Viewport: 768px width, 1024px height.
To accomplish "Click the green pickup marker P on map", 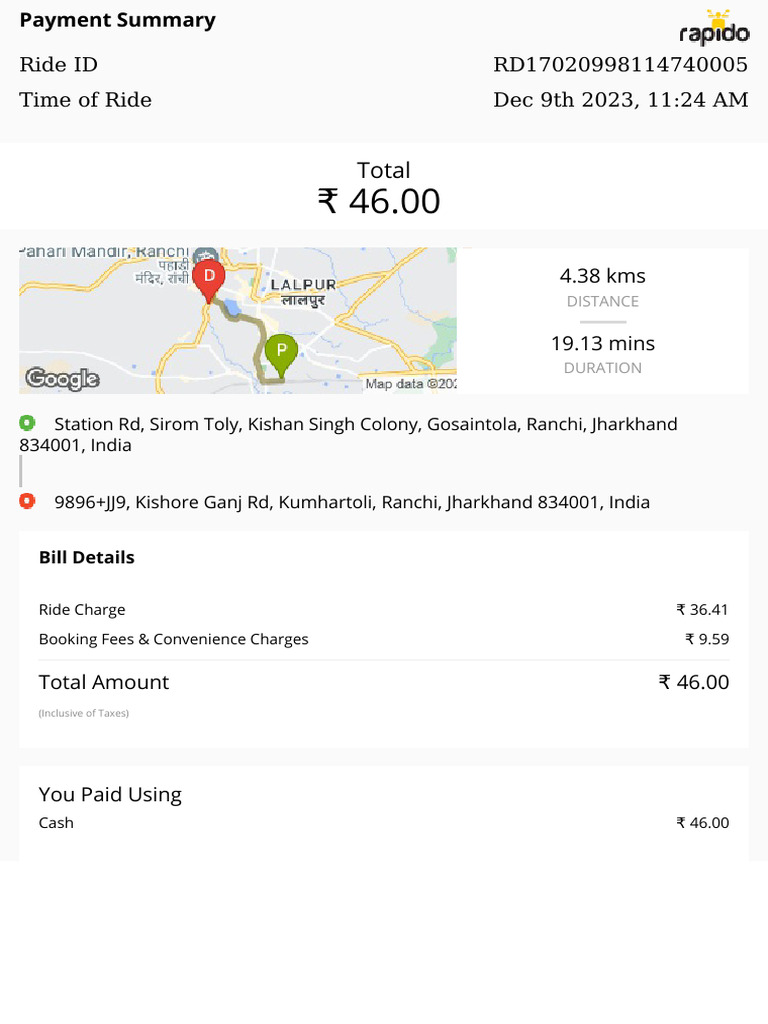I will (x=281, y=352).
